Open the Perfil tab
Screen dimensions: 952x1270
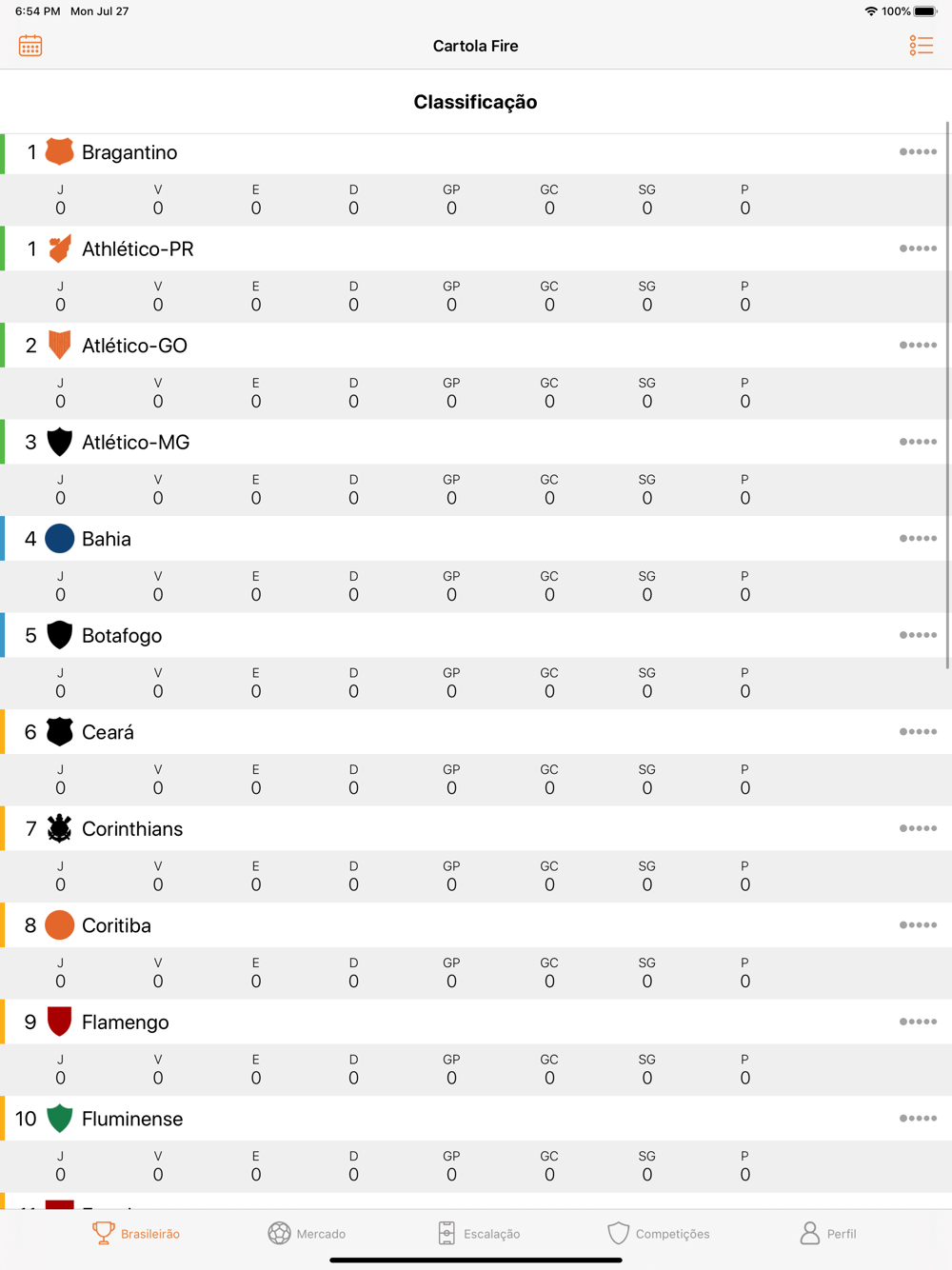(x=827, y=1233)
